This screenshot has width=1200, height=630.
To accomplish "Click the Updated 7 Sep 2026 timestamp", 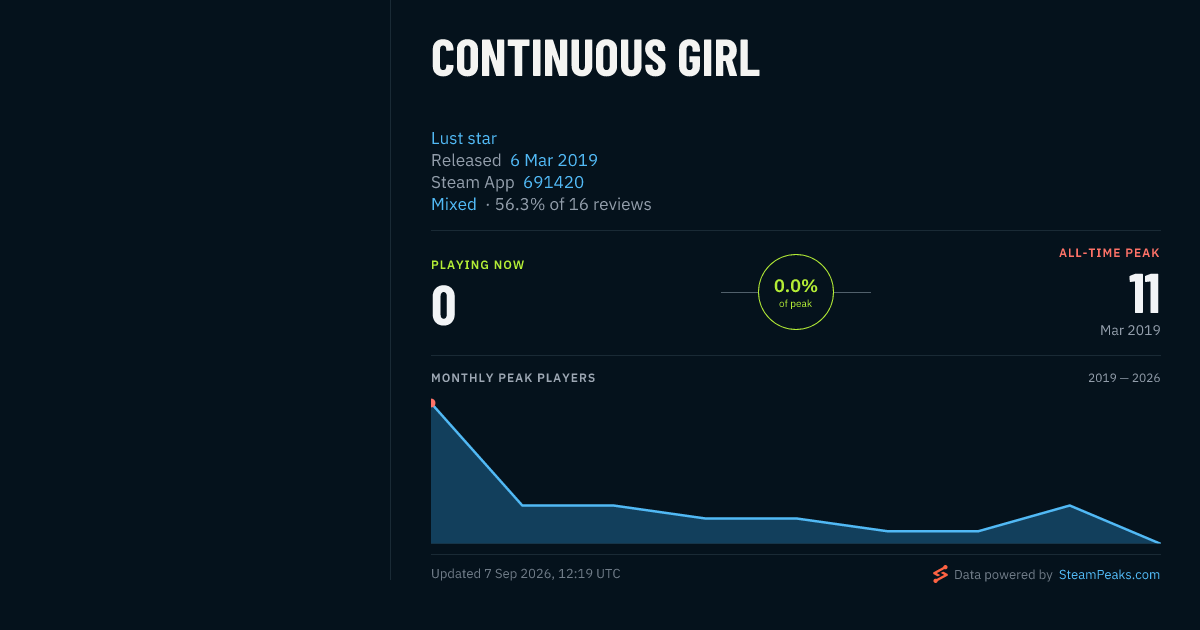I will click(x=526, y=574).
